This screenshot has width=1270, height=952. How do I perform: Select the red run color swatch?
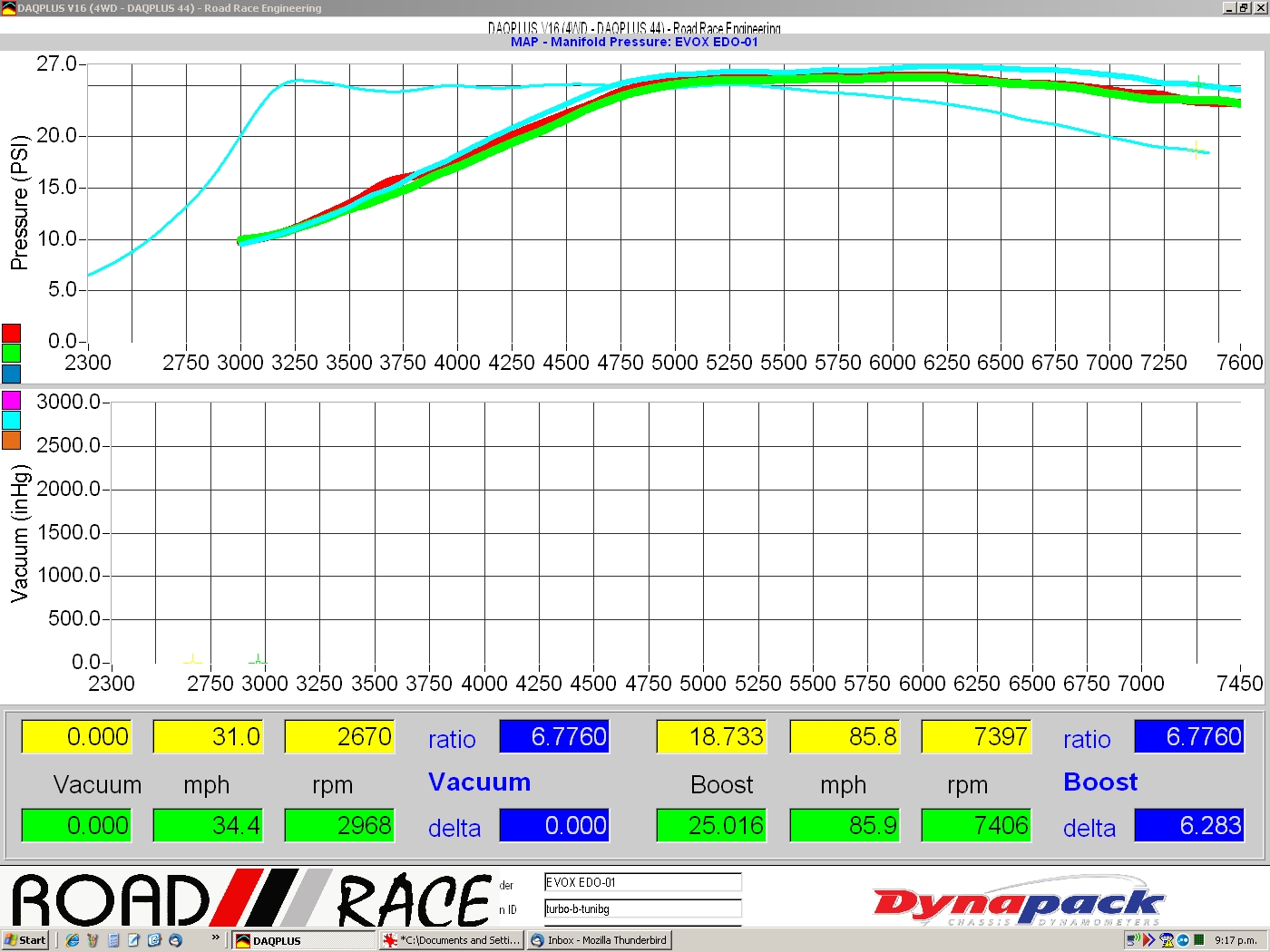click(x=11, y=333)
